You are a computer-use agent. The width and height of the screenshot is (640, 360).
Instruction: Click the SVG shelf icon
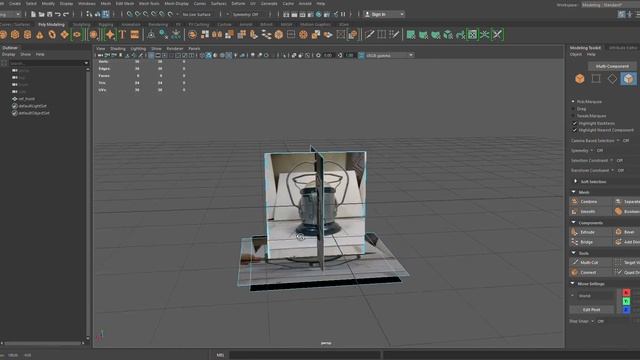click(x=135, y=35)
